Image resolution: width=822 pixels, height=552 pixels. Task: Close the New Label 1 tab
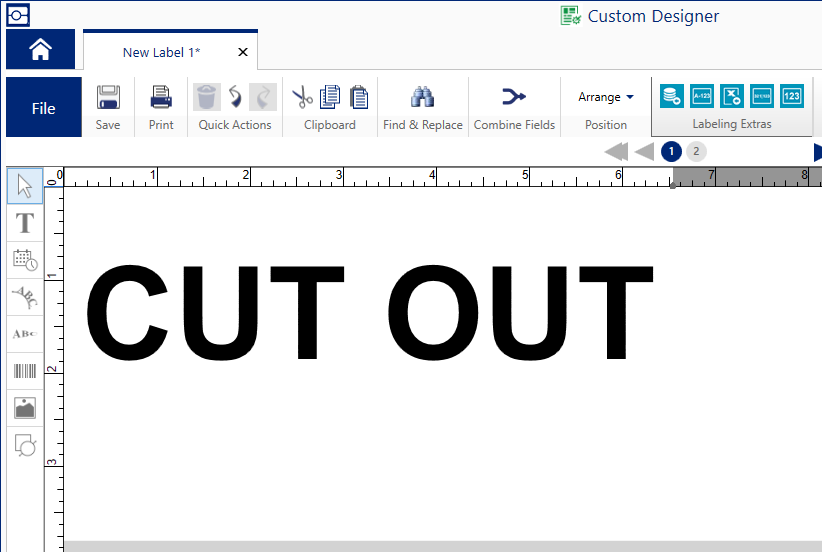(243, 52)
